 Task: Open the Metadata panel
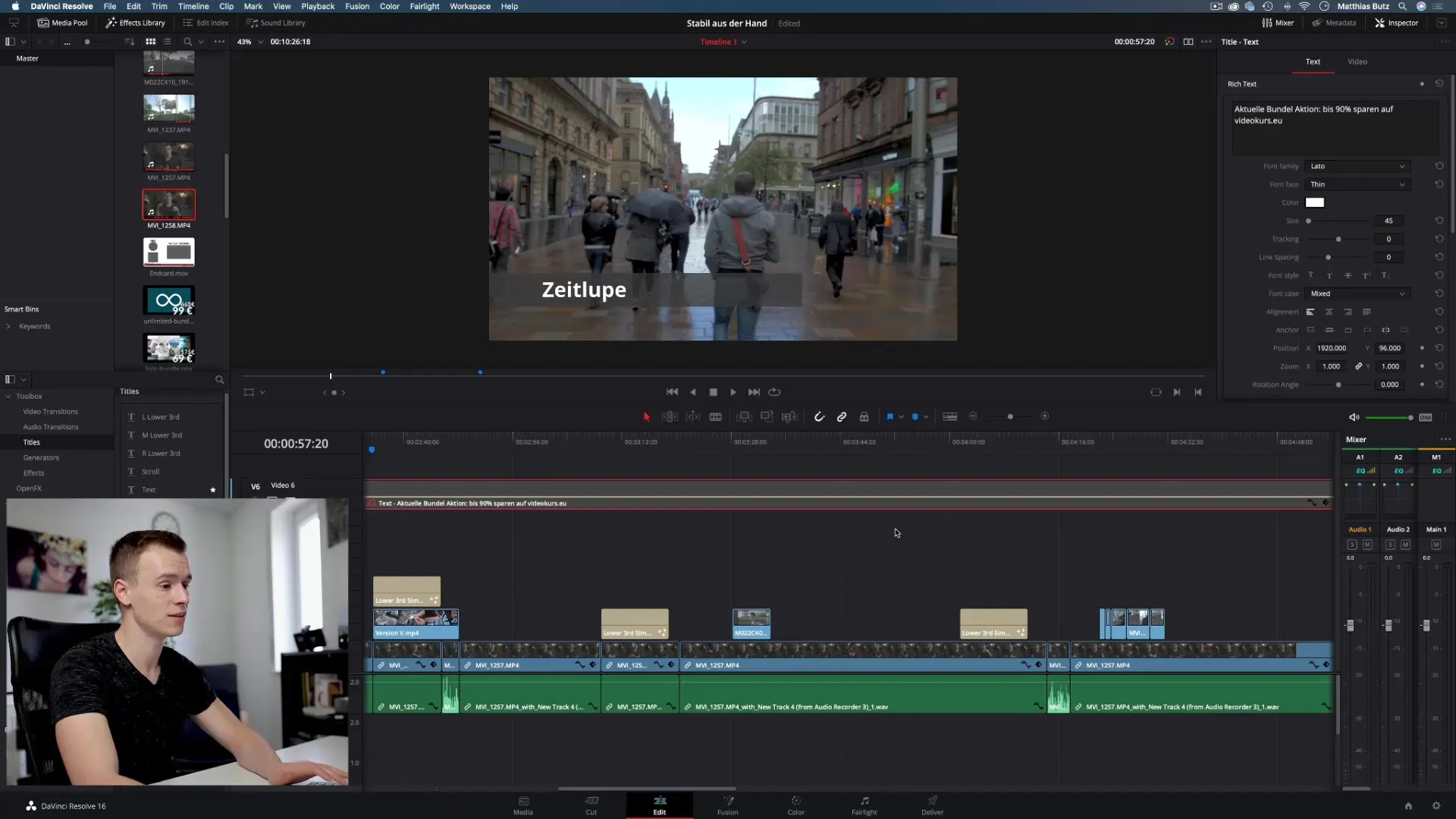[x=1334, y=23]
